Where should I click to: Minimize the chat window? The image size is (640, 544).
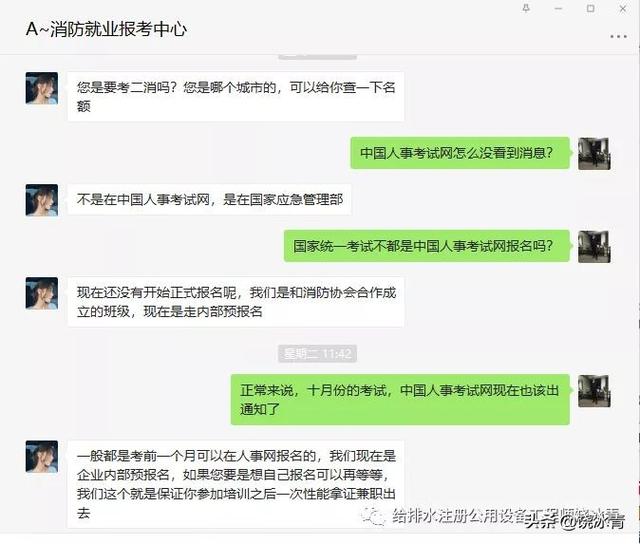[558, 8]
